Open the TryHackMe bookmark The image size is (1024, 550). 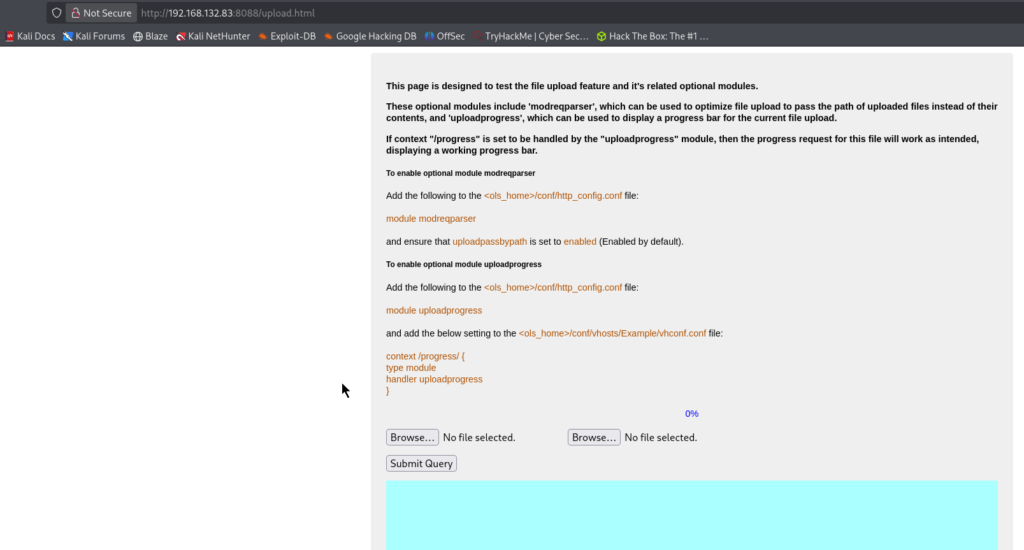coord(531,36)
